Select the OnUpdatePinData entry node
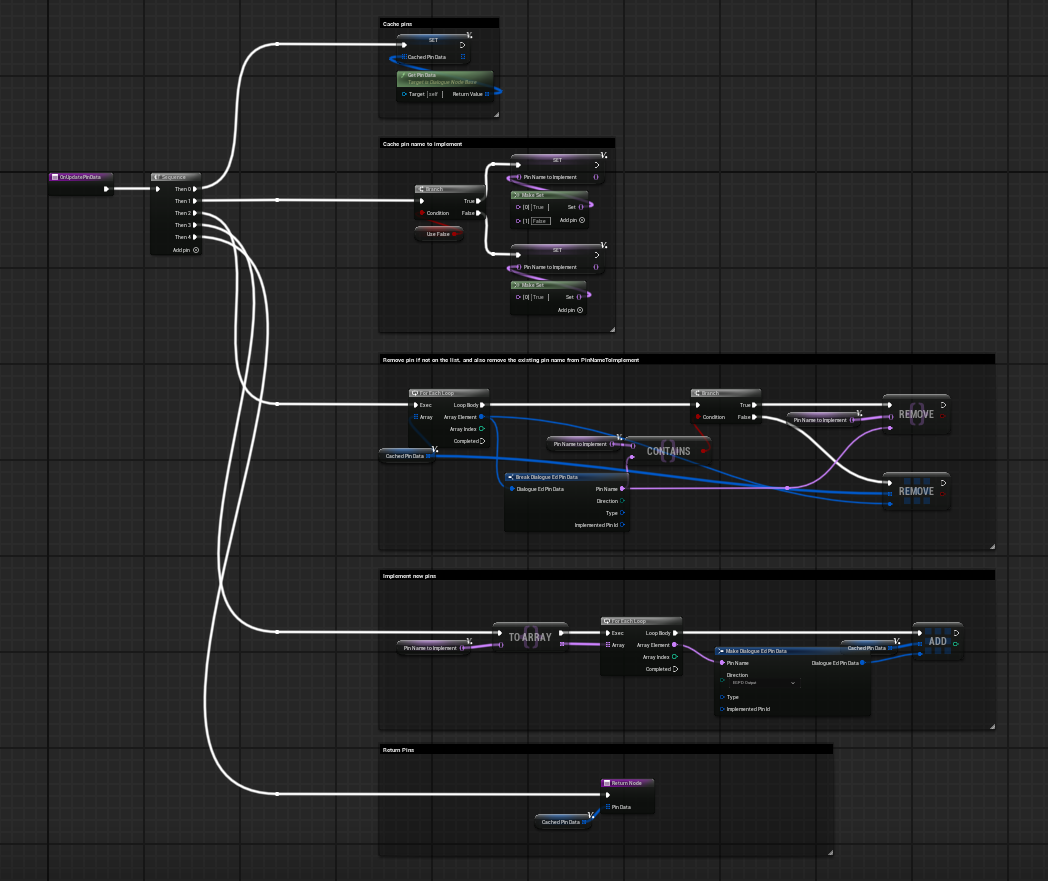Screen dimensions: 1048x881 (80, 177)
